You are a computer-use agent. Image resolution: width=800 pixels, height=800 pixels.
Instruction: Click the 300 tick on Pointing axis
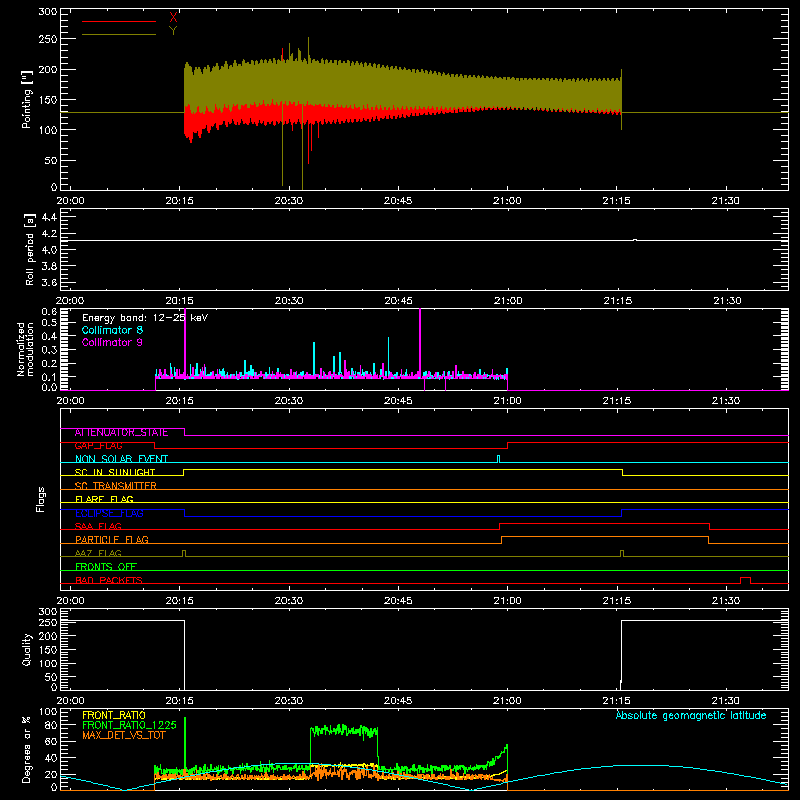pyautogui.click(x=48, y=12)
